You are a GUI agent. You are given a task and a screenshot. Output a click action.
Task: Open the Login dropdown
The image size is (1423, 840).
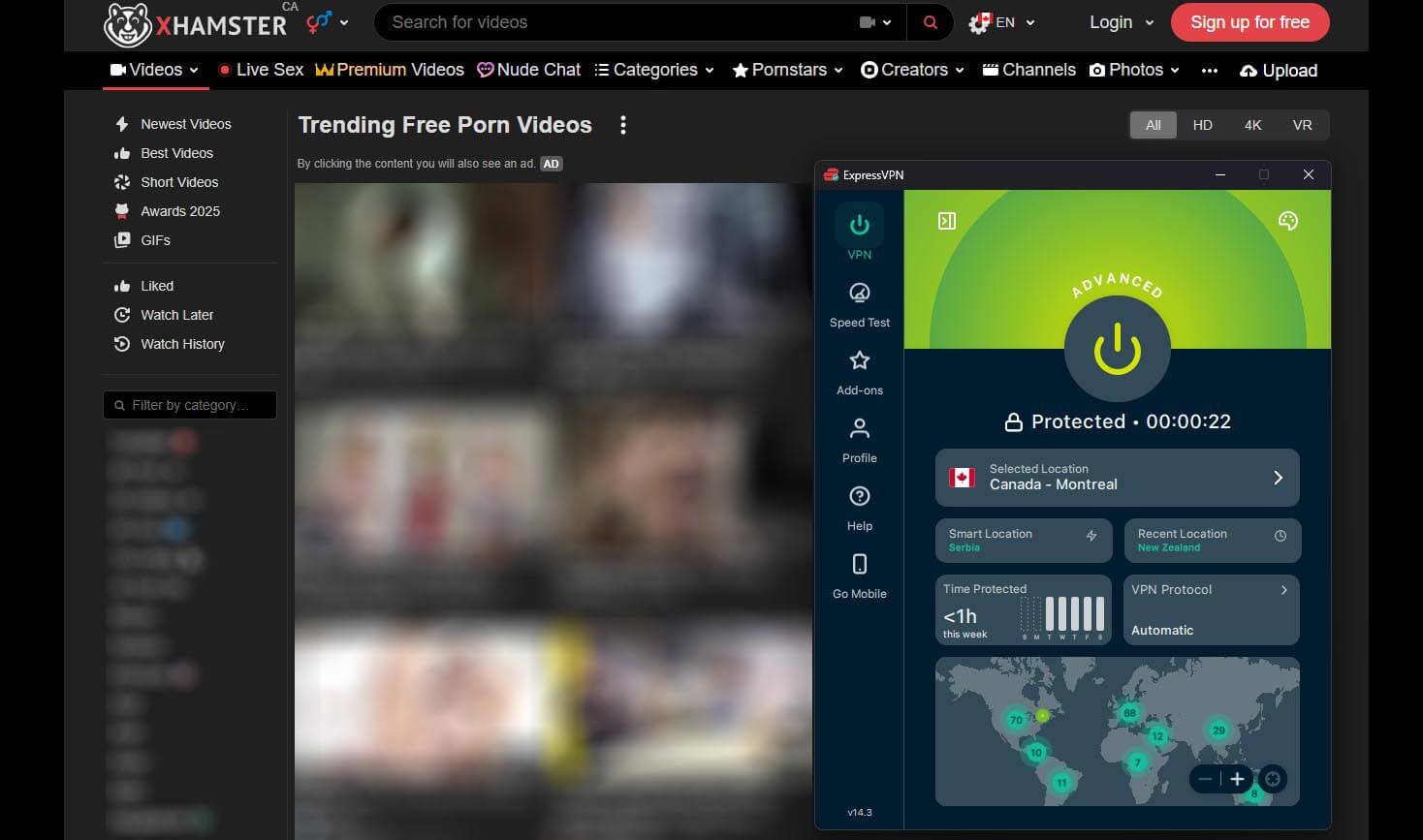point(1122,22)
